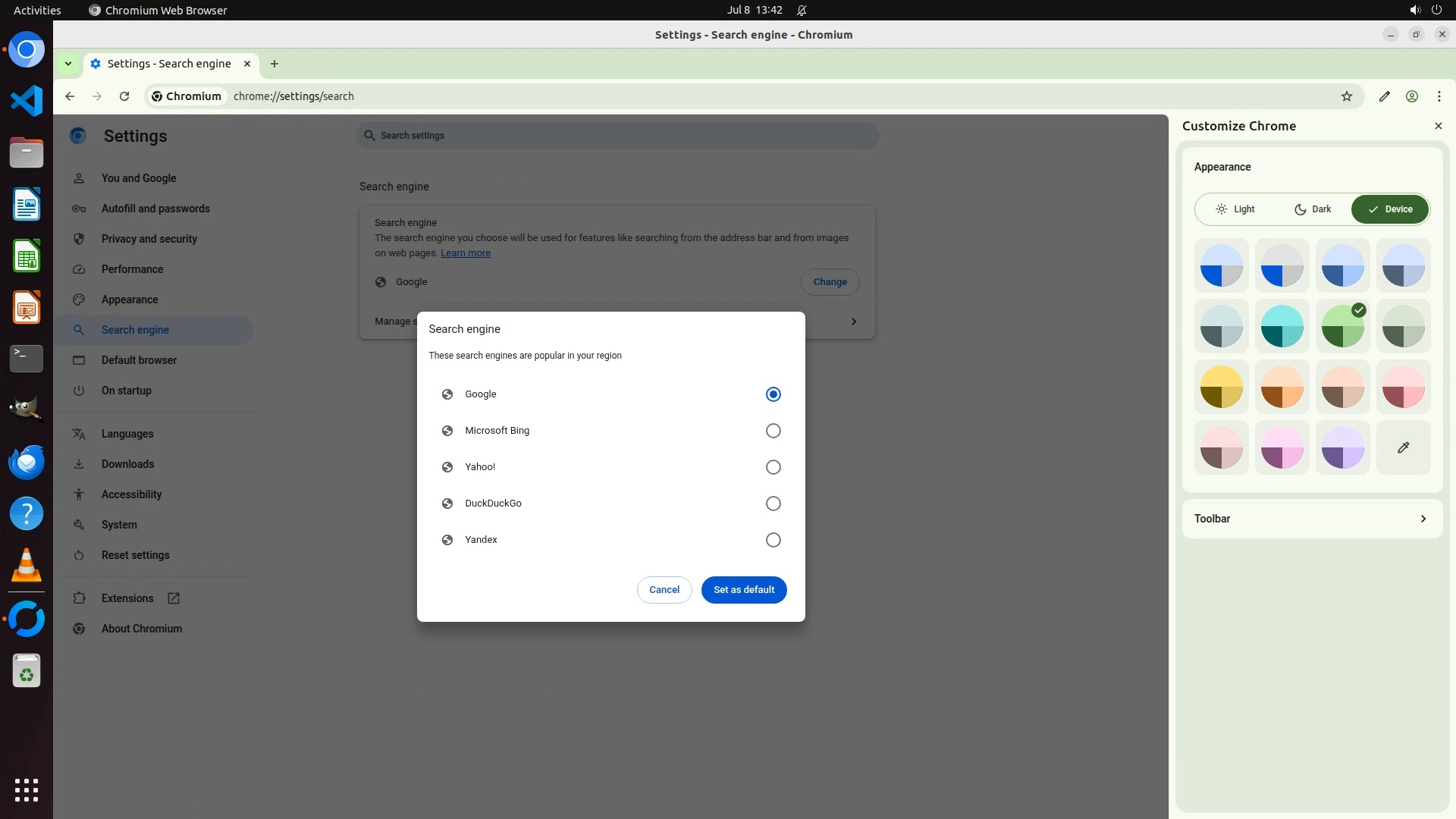This screenshot has height=819, width=1456.
Task: Select the DuckDuckGo radio button
Action: (773, 504)
